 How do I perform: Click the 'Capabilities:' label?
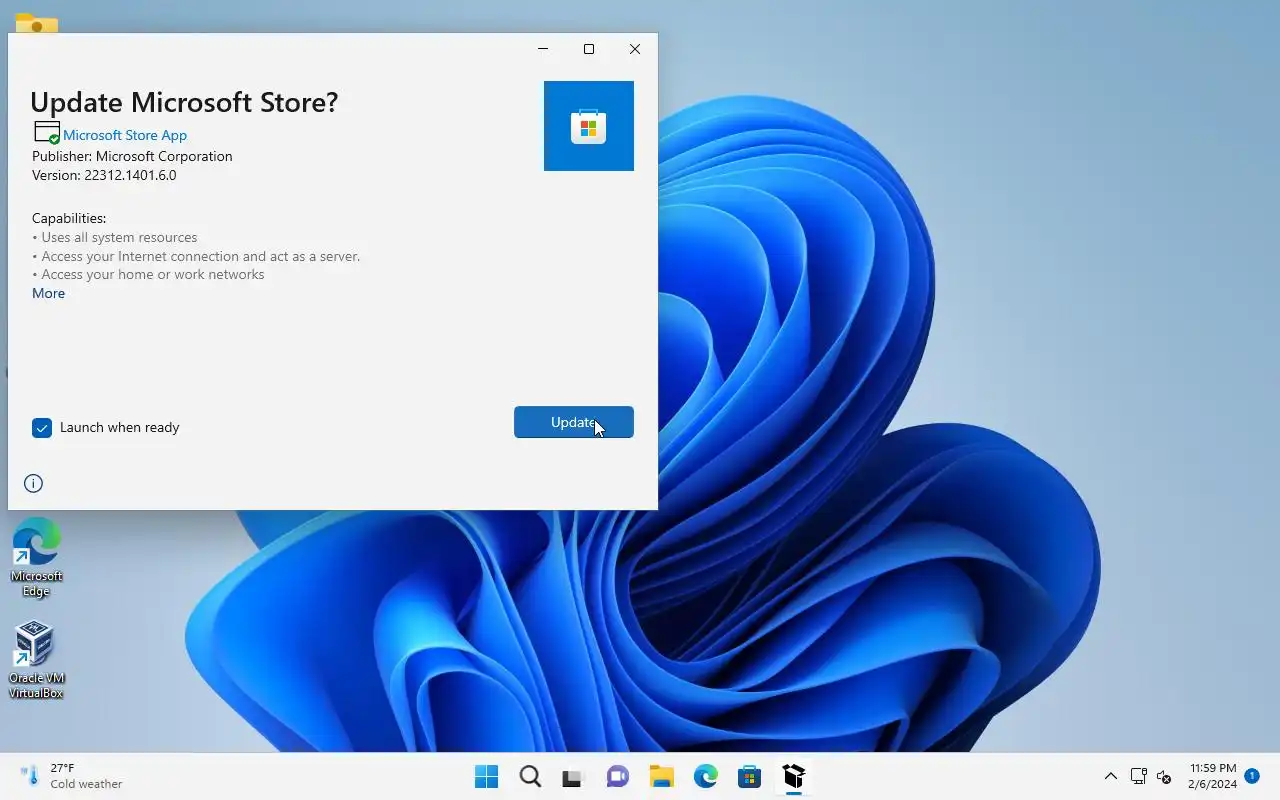69,218
